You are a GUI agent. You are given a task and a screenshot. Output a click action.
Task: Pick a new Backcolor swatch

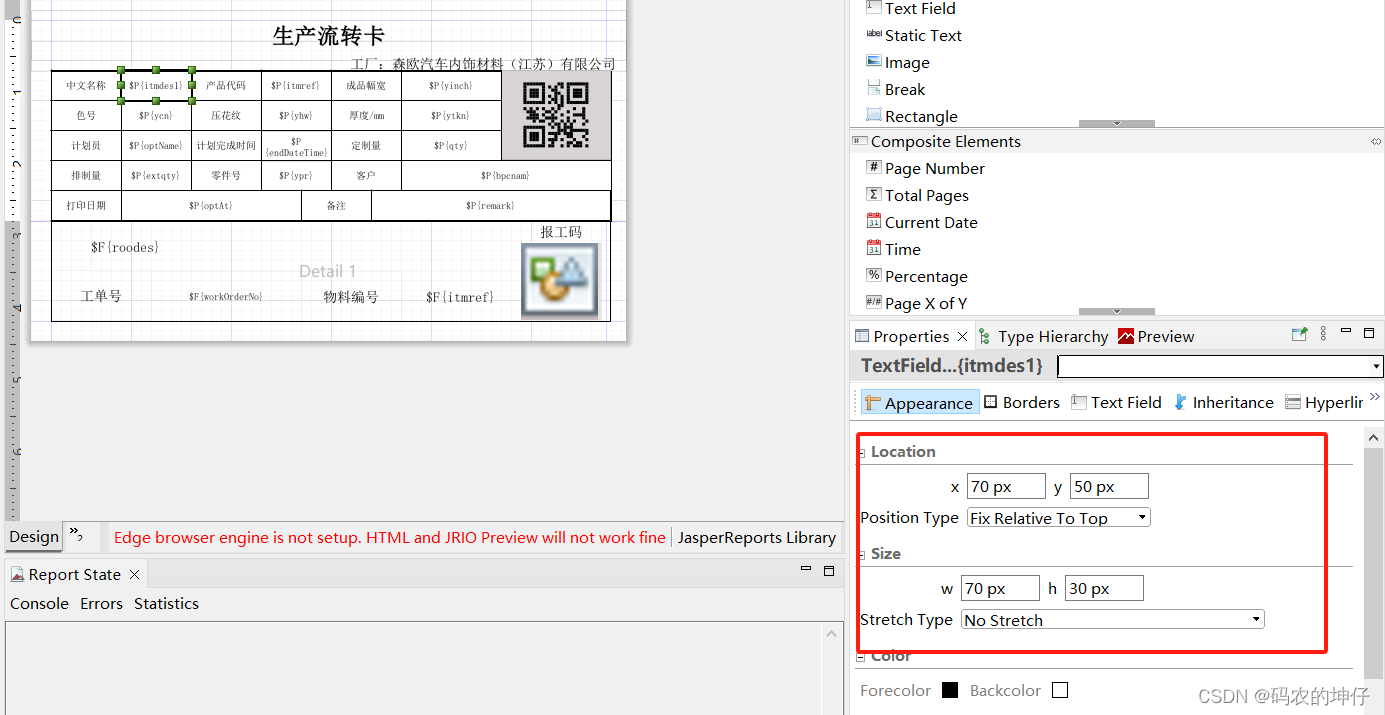pyautogui.click(x=1060, y=690)
